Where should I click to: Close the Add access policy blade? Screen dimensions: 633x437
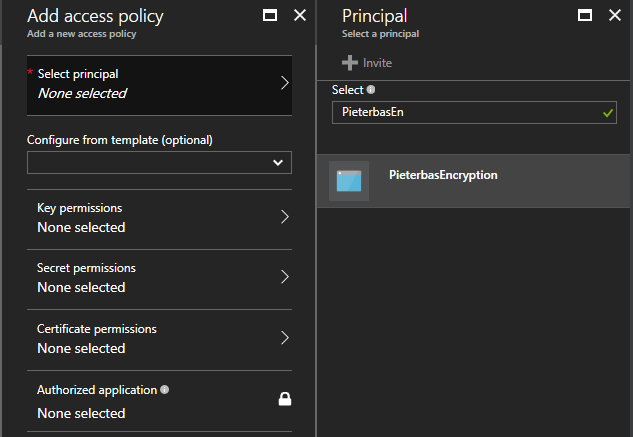[300, 16]
